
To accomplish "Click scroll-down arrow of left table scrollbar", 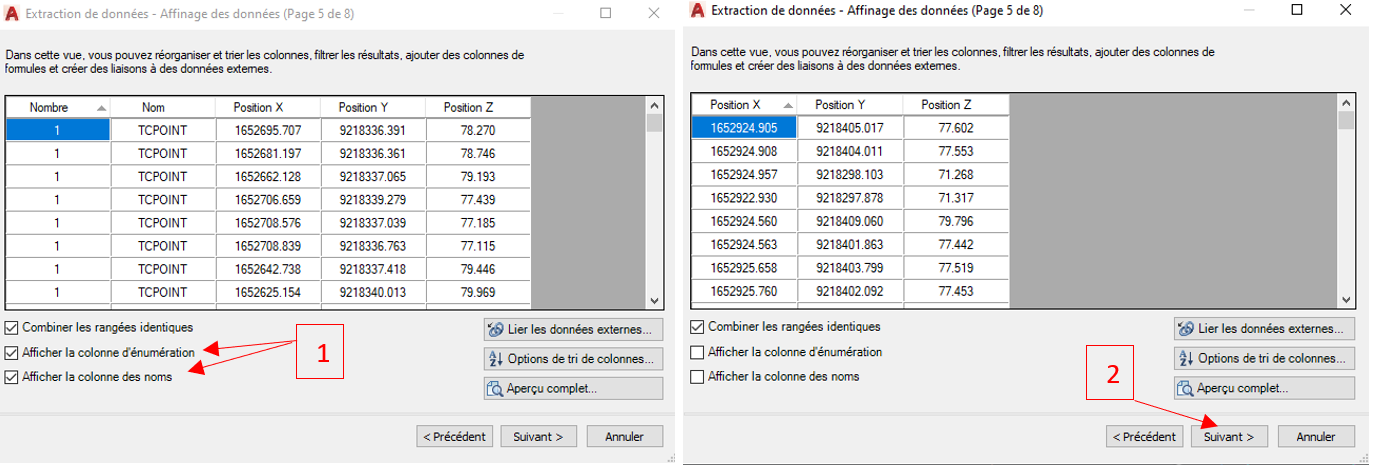I will (655, 301).
